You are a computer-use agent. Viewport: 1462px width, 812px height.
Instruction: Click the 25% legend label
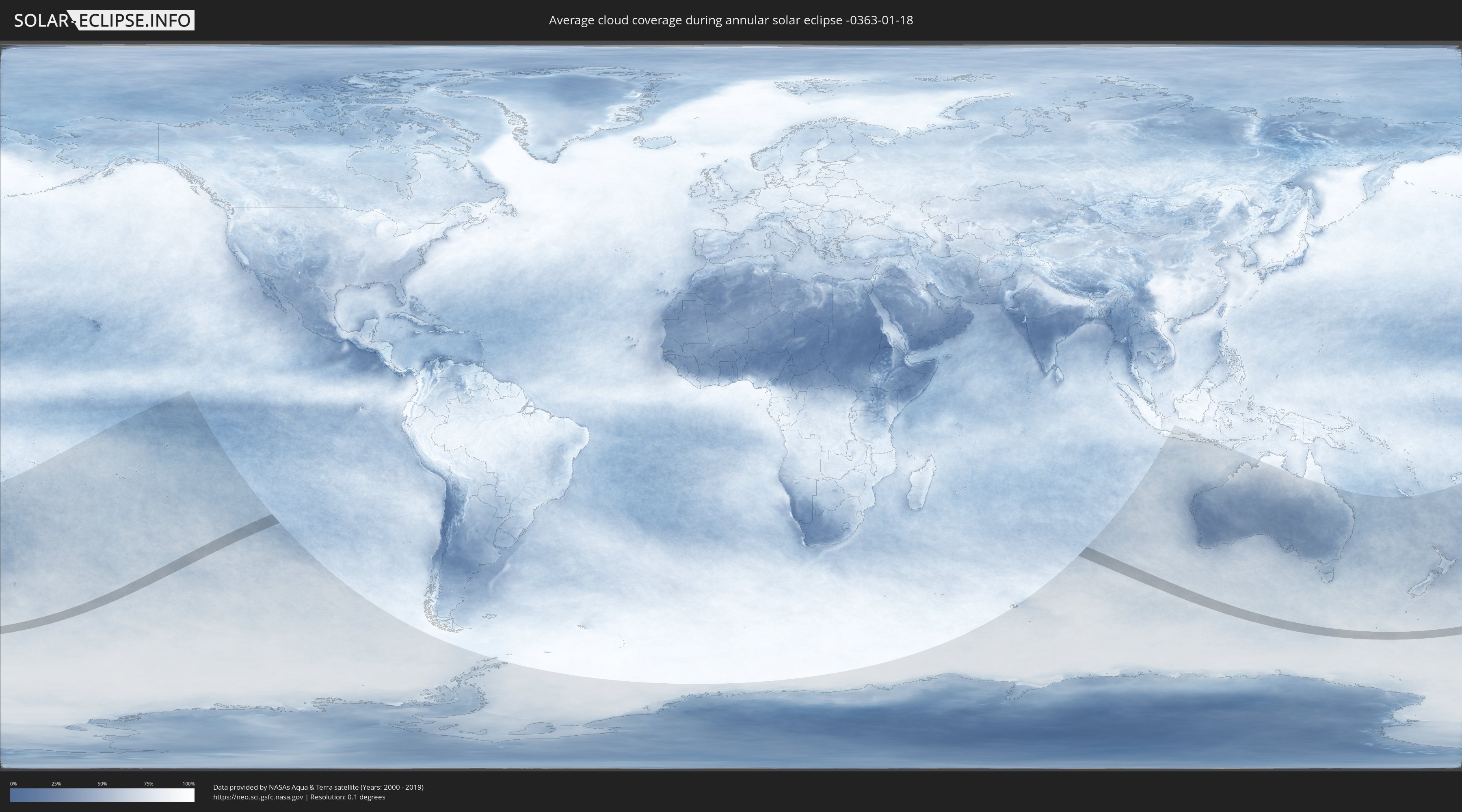56,784
